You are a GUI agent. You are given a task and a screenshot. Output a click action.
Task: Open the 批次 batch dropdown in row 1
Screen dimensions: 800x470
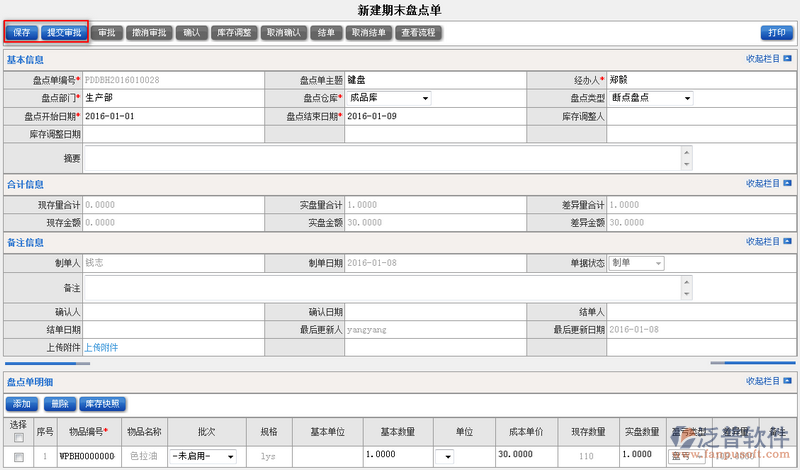[230, 456]
